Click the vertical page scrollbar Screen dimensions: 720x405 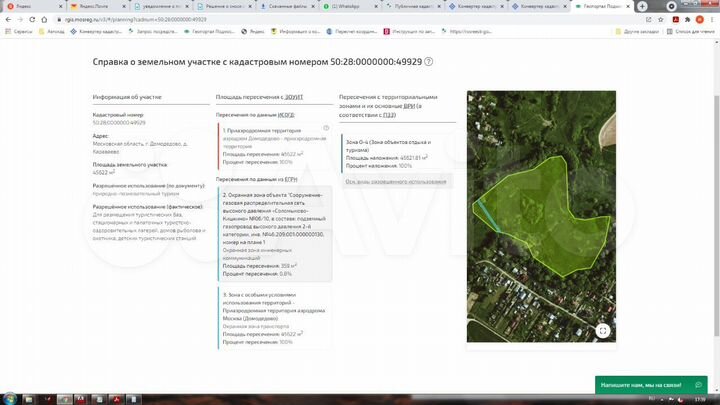pos(717,216)
